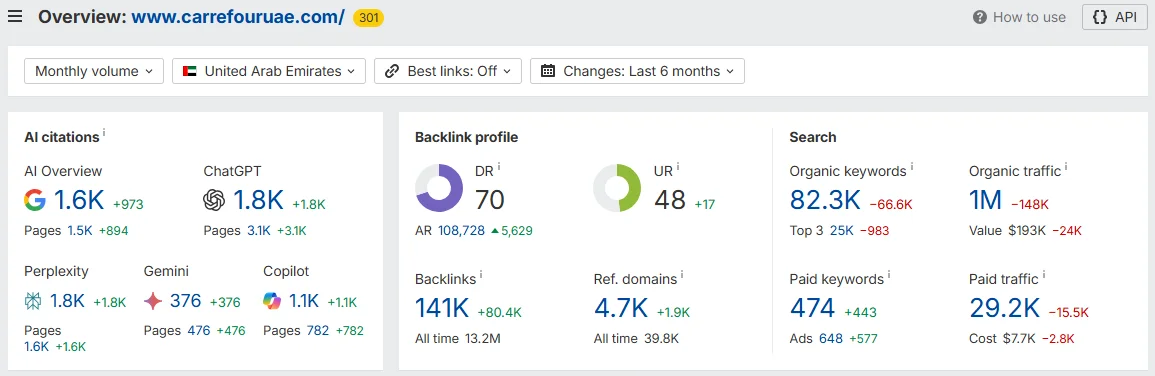This screenshot has width=1155, height=376.
Task: Open Copilot 1.1K citations value
Action: 303,301
